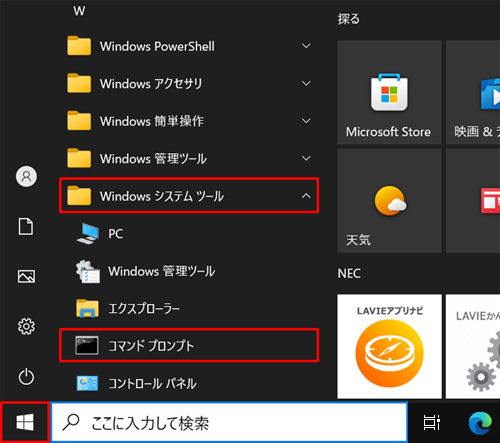Click the Windows 簡単操作 folder icon
Screen dimensions: 500x443
click(x=79, y=121)
